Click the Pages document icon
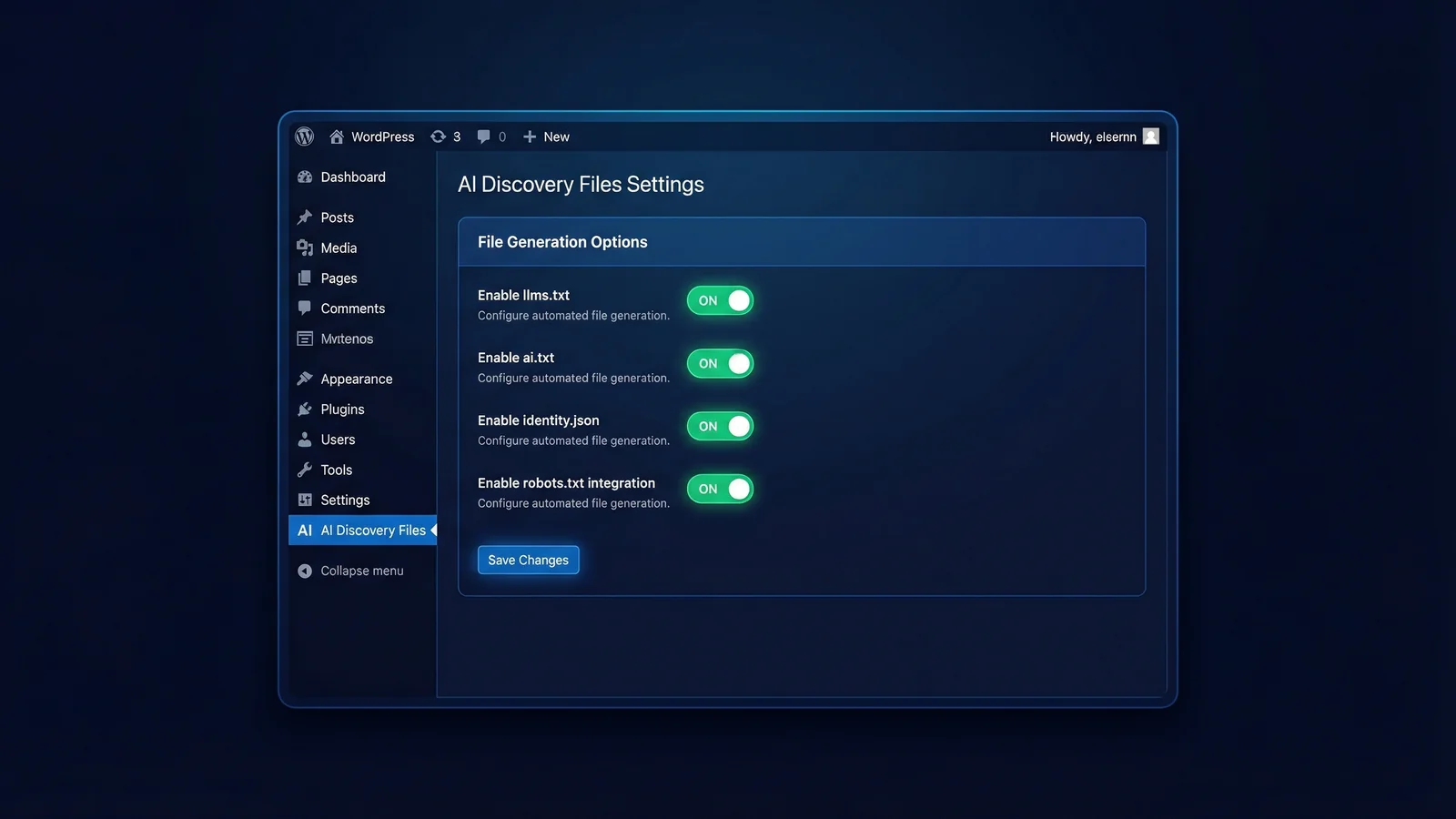This screenshot has width=1456, height=819. coord(305,278)
